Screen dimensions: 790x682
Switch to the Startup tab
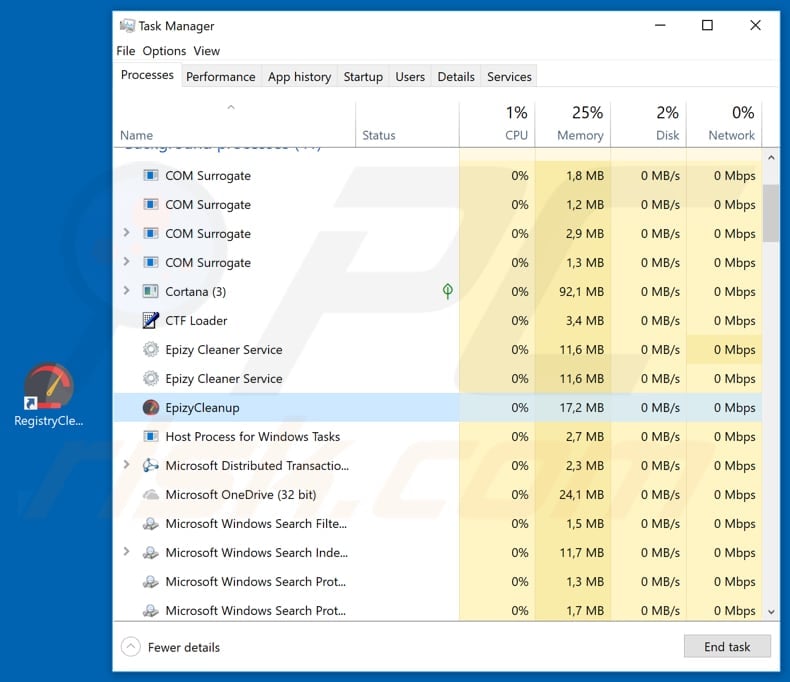pos(363,77)
